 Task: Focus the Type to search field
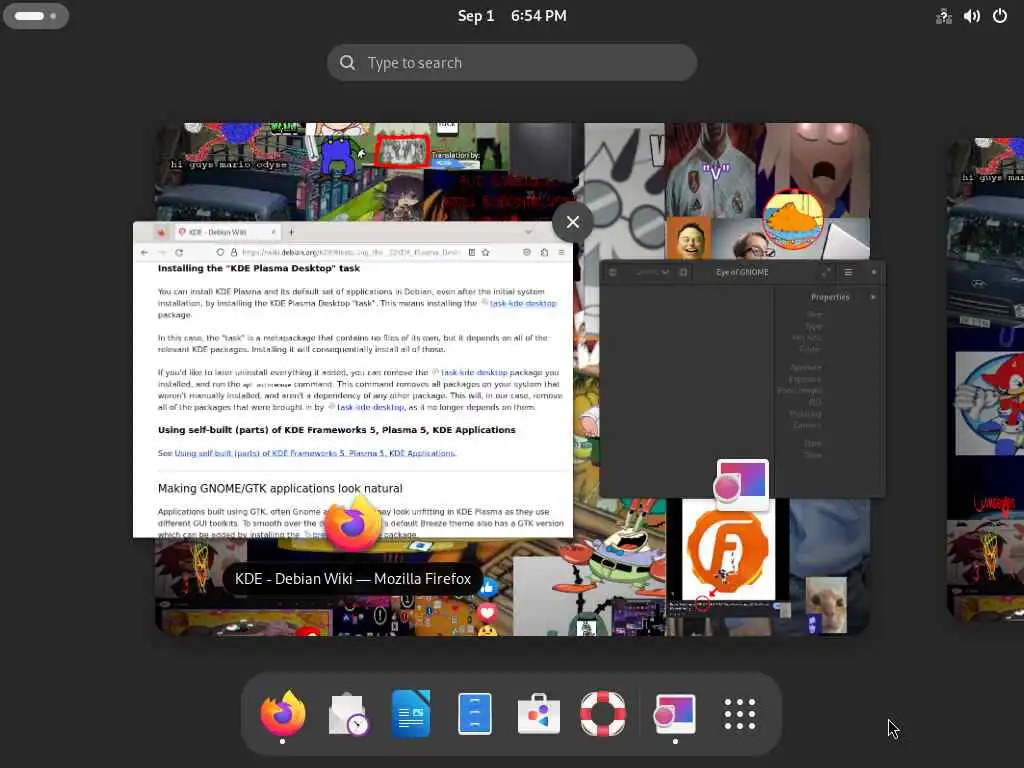tap(512, 63)
